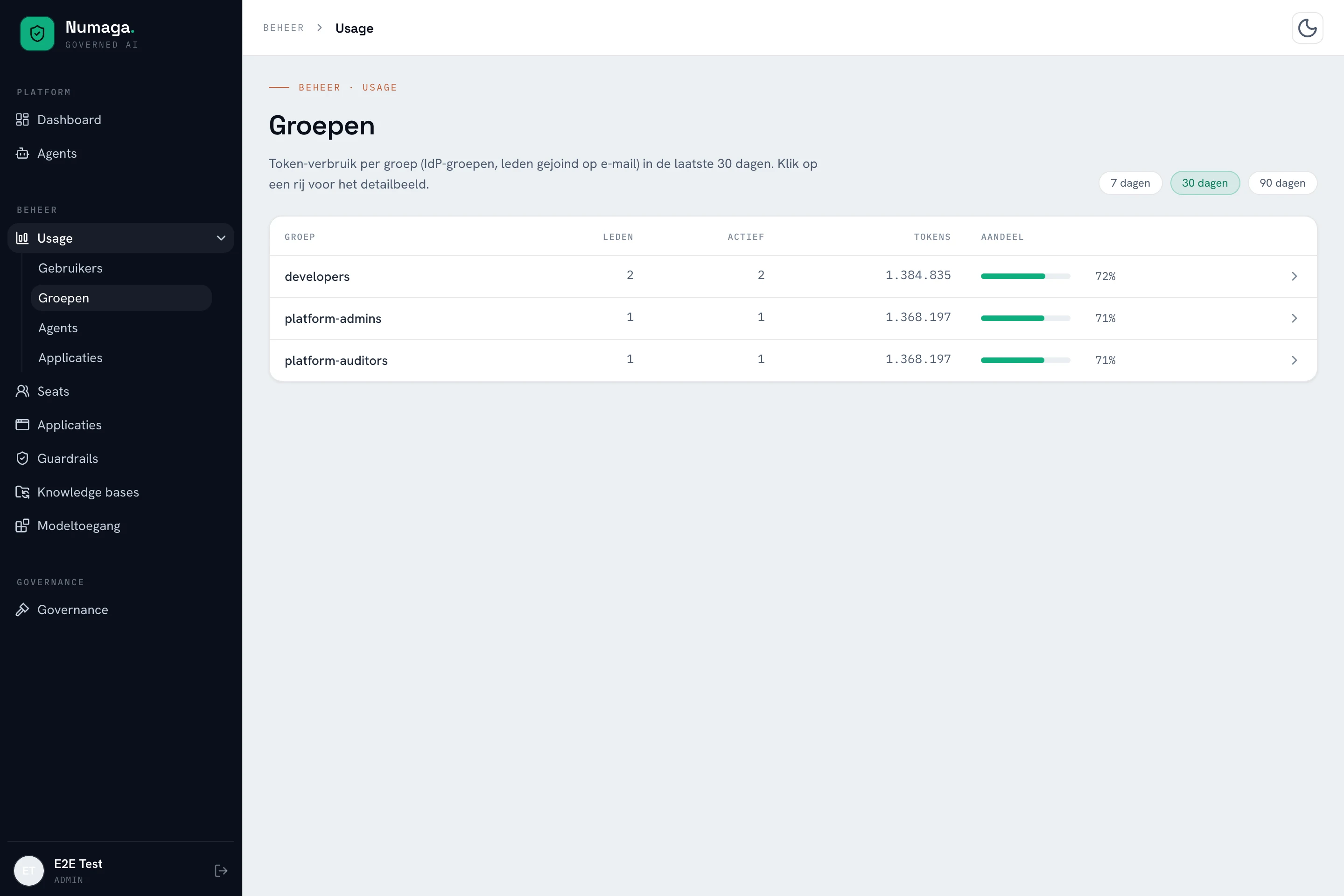
Task: Click the ACTIEF column header
Action: 746,237
